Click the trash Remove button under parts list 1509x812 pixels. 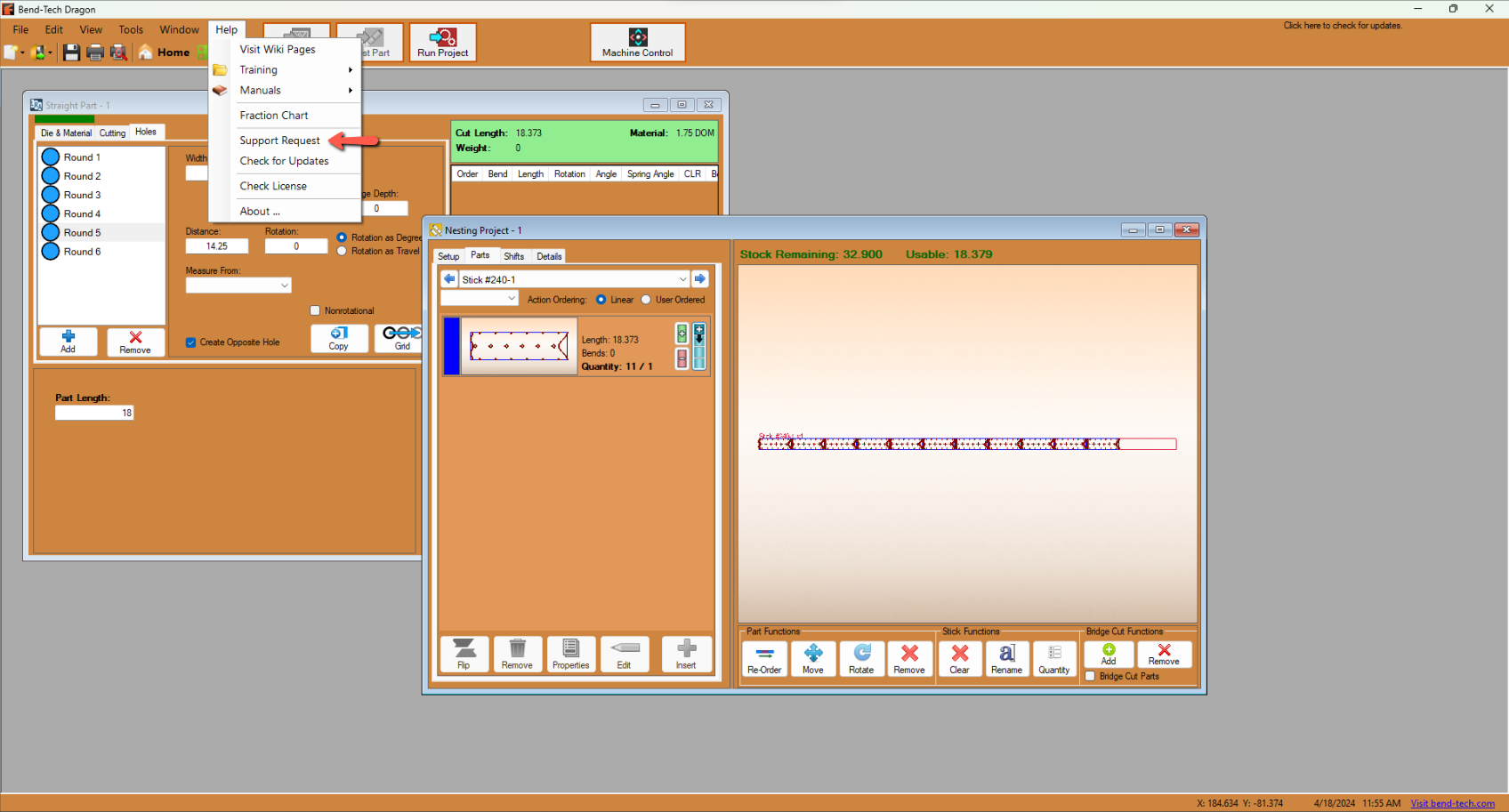518,655
